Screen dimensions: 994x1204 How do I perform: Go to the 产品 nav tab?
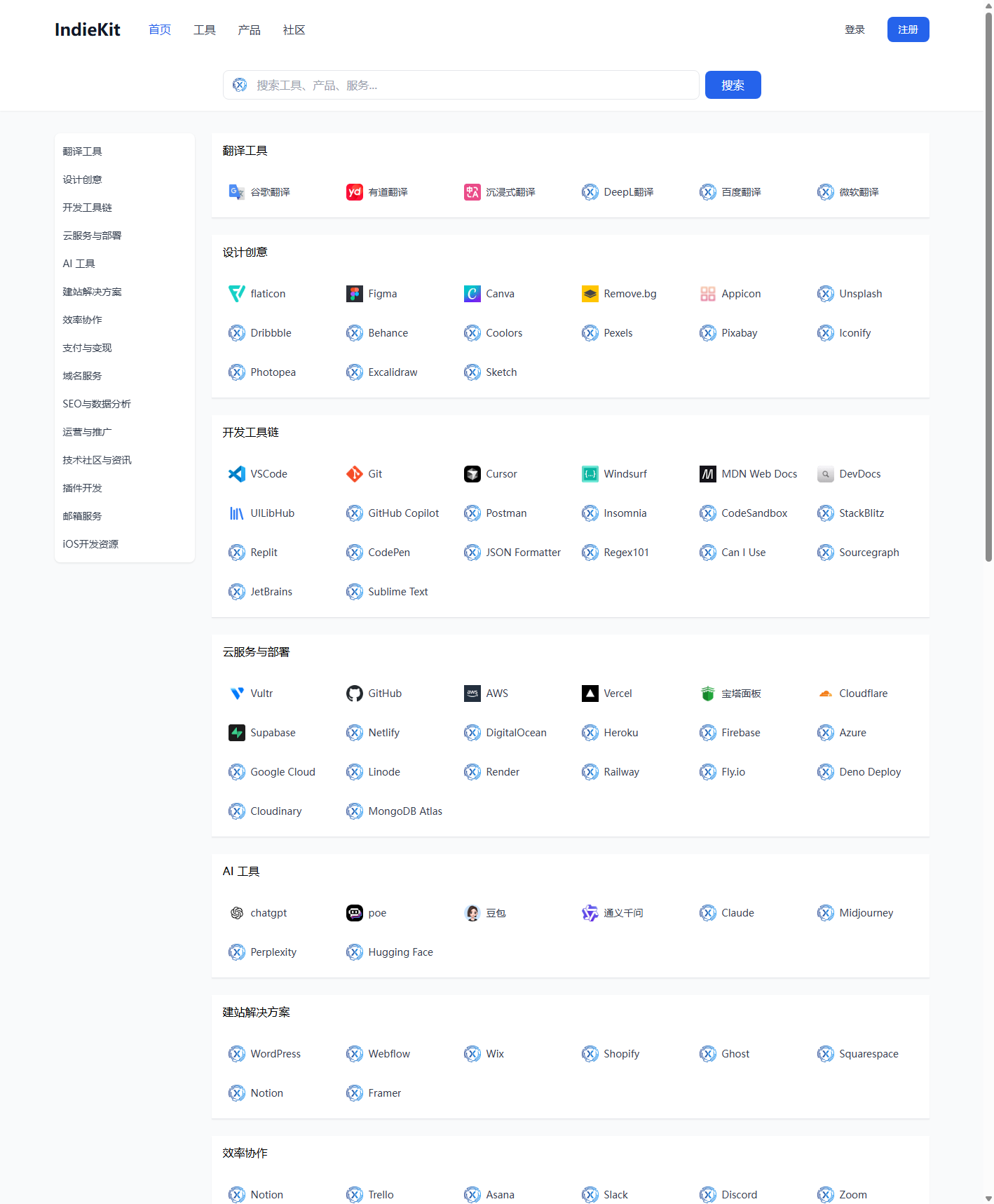coord(250,29)
